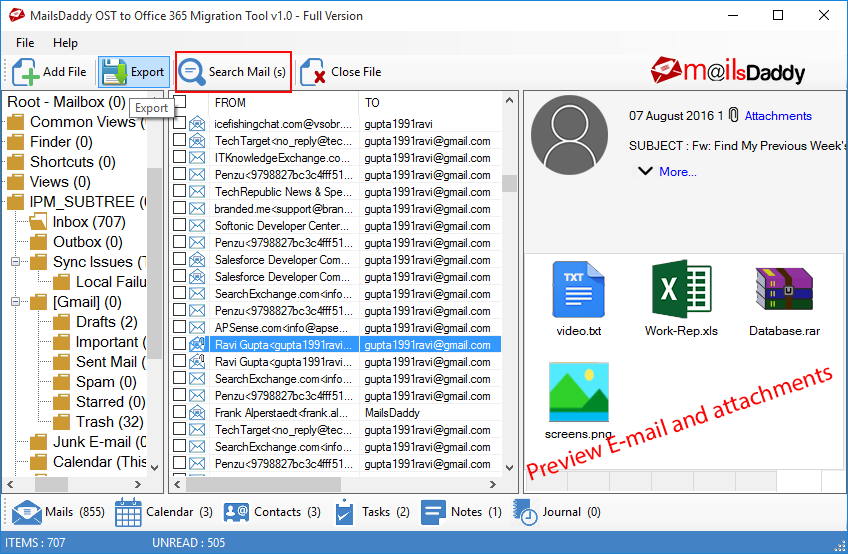Click the Starred (0) folder icon
This screenshot has width=848, height=554.
coord(61,402)
